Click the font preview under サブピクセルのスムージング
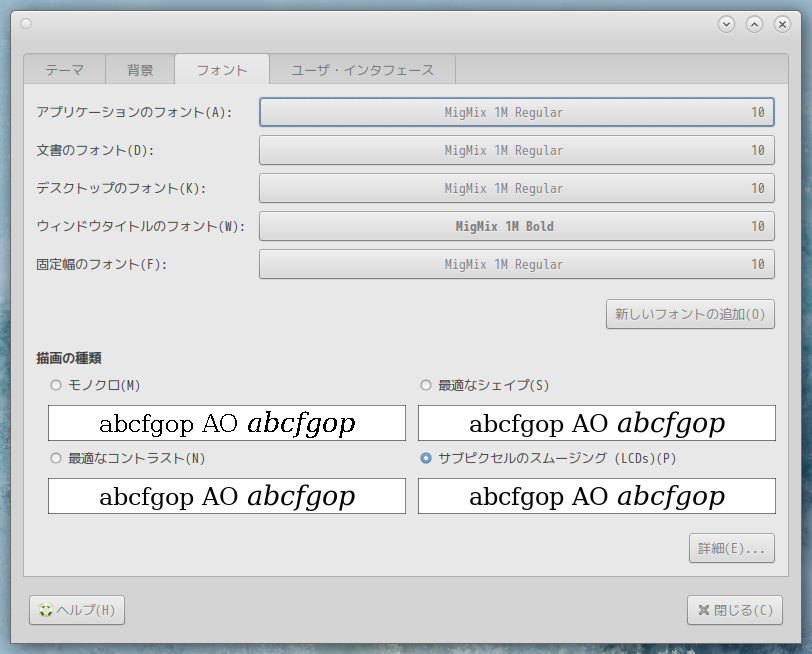Image resolution: width=812 pixels, height=654 pixels. 597,496
